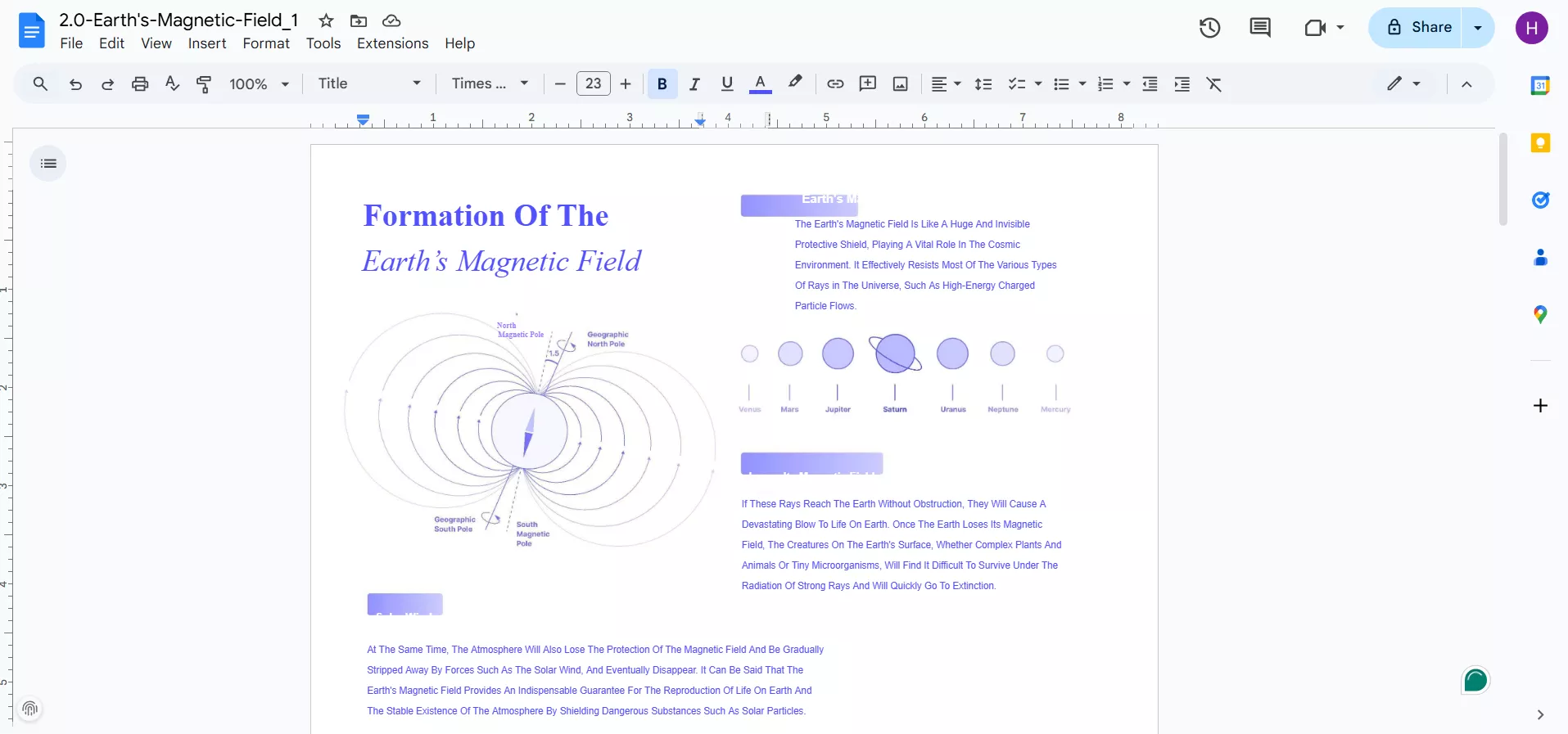1568x734 pixels.
Task: Toggle underline formatting
Action: [726, 84]
